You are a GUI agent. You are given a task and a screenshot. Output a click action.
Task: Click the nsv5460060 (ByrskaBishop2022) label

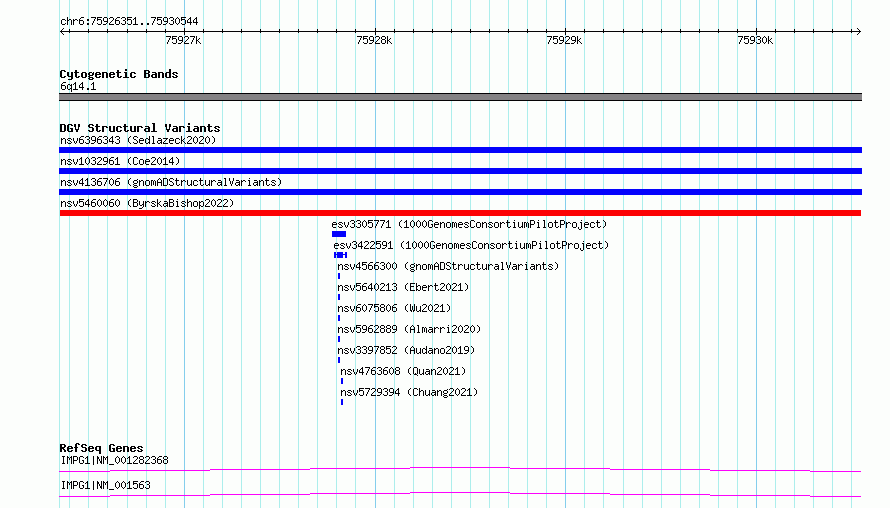click(x=147, y=203)
